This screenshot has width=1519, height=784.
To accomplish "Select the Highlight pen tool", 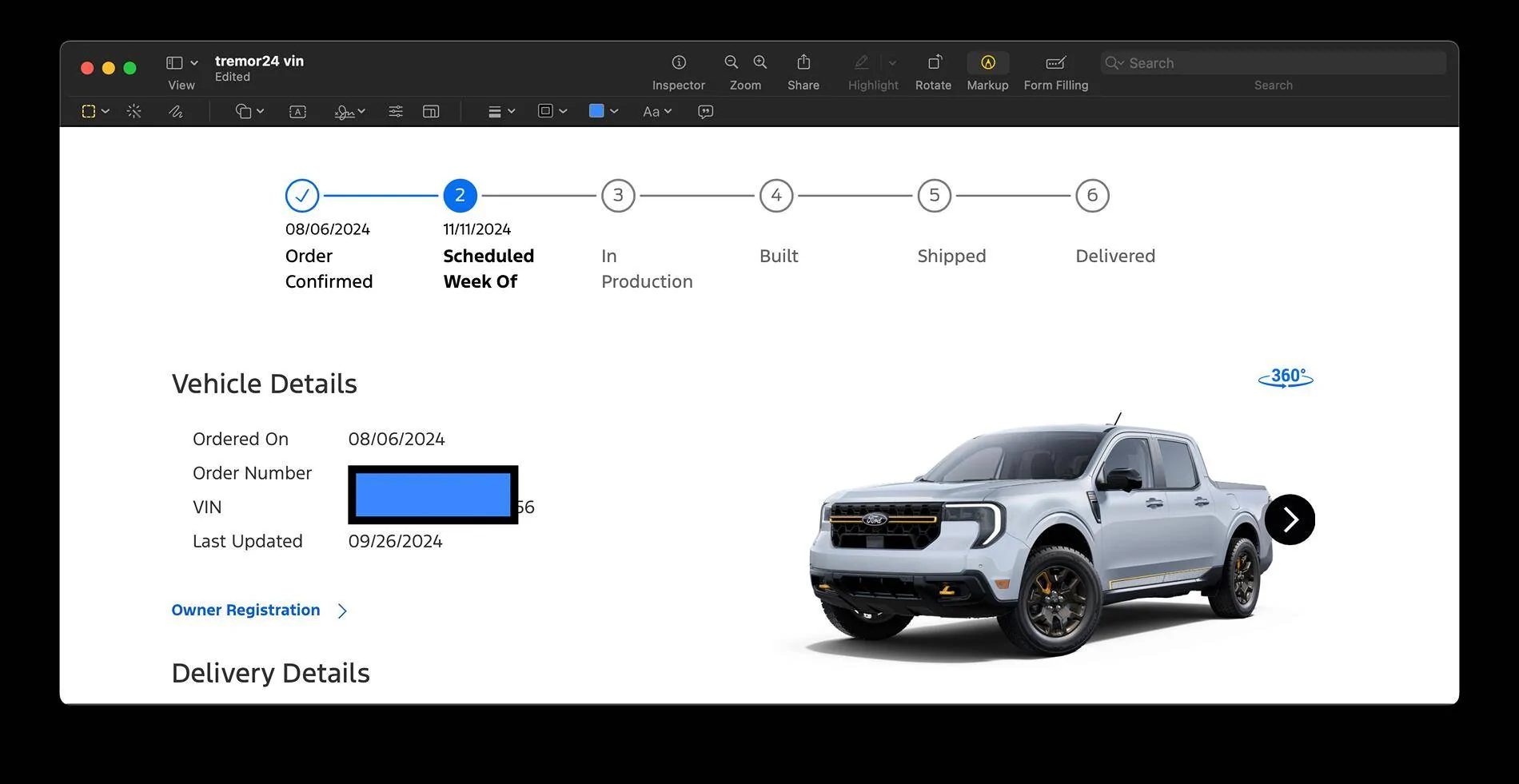I will tap(861, 62).
